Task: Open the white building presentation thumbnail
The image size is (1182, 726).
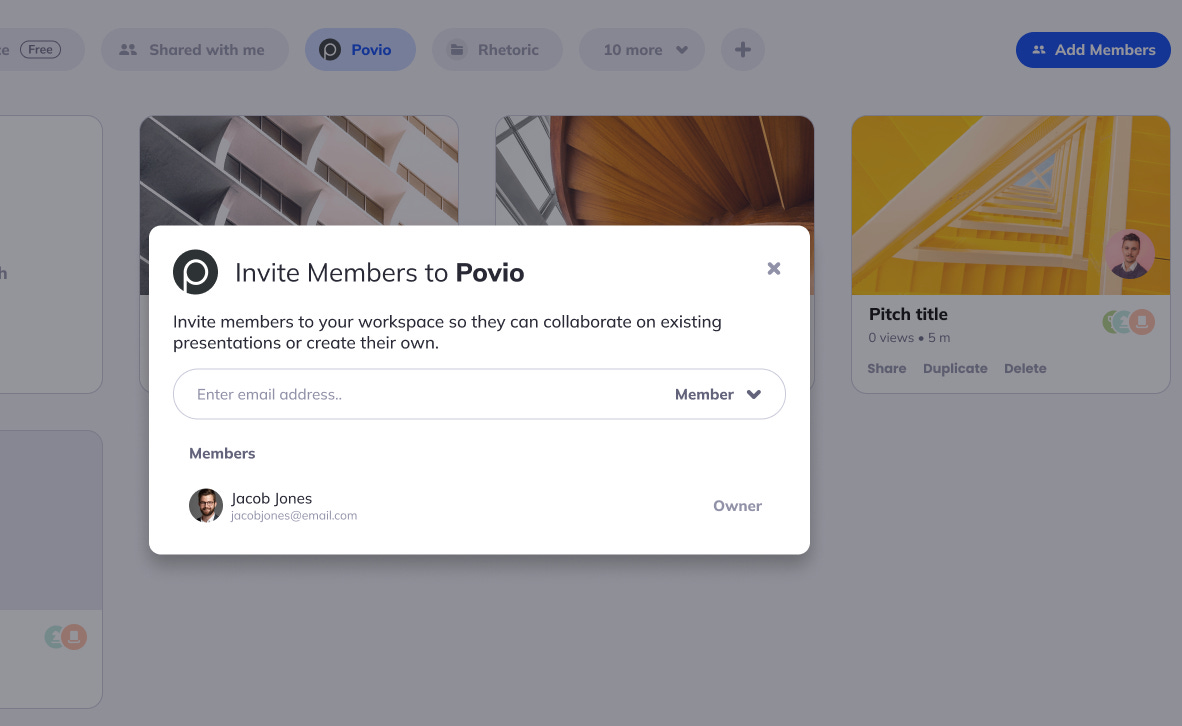Action: click(x=299, y=170)
